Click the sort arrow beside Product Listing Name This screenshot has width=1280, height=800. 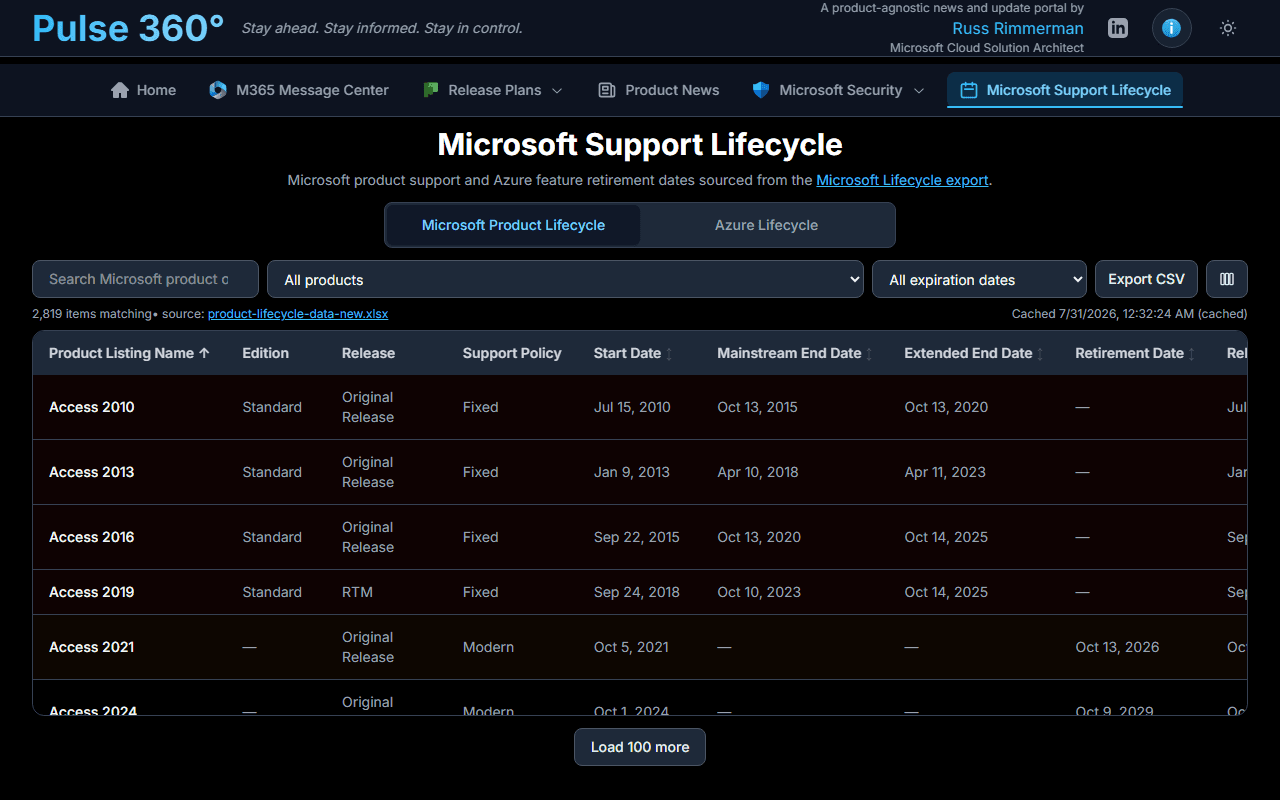tap(204, 353)
